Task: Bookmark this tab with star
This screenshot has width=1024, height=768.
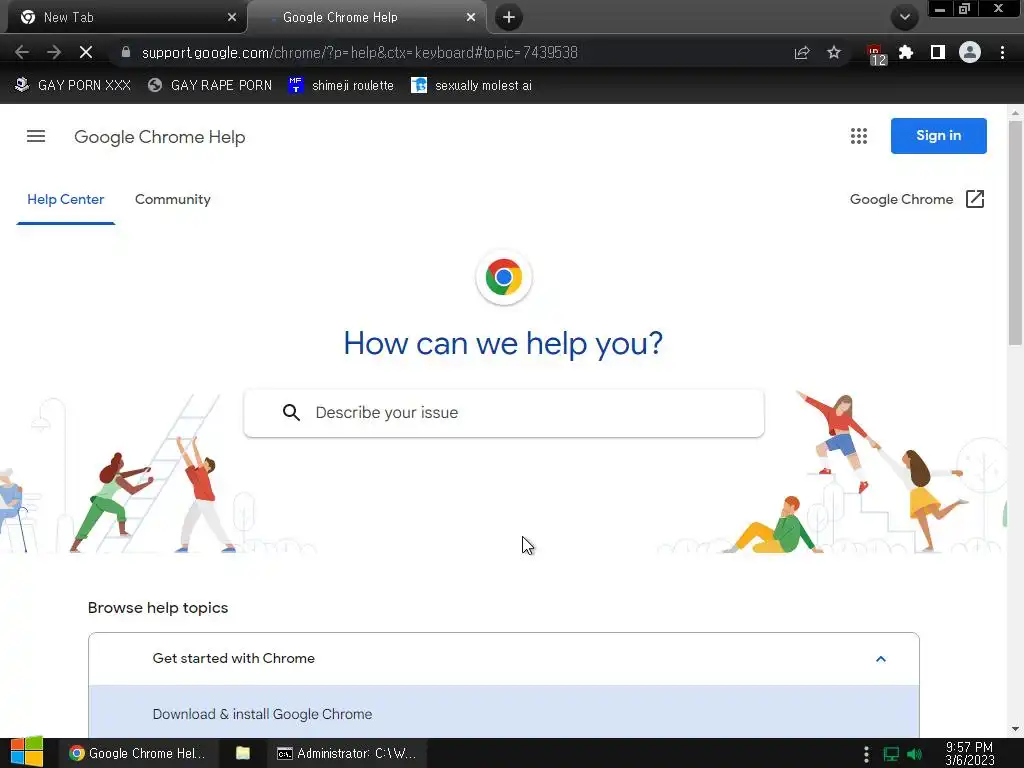Action: (834, 52)
